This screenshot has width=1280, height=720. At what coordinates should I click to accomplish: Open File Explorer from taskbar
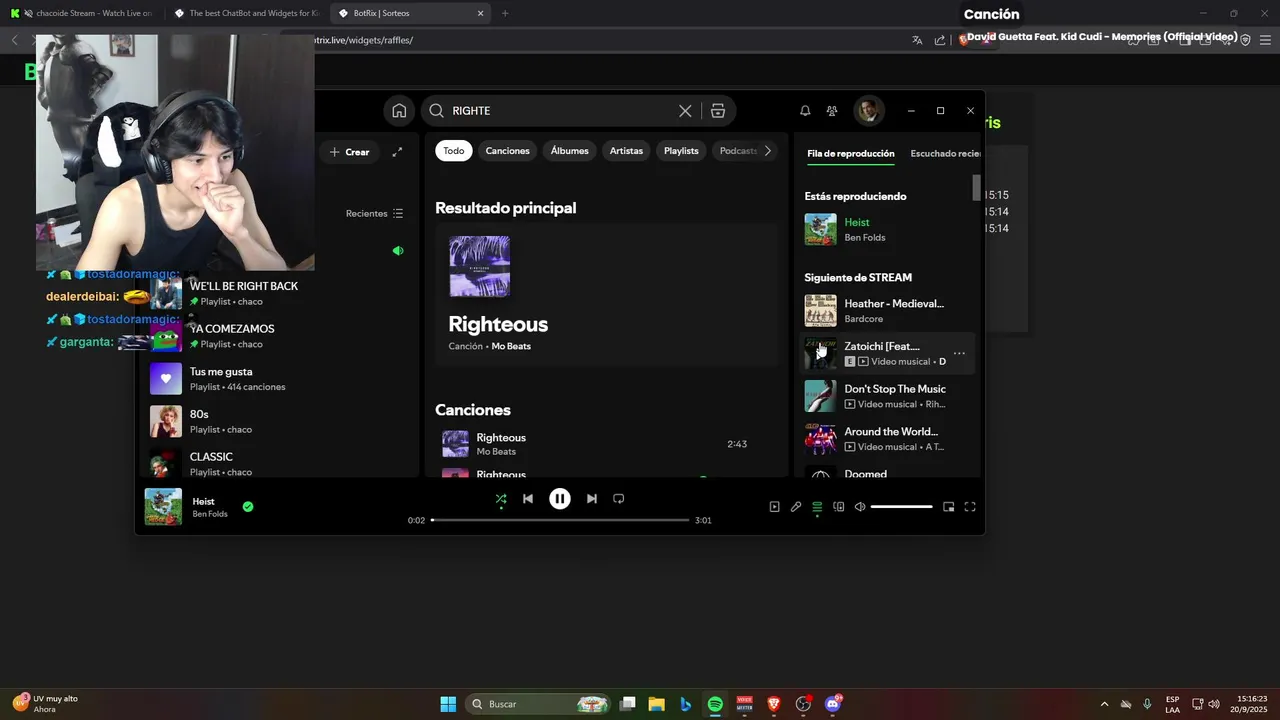(656, 704)
